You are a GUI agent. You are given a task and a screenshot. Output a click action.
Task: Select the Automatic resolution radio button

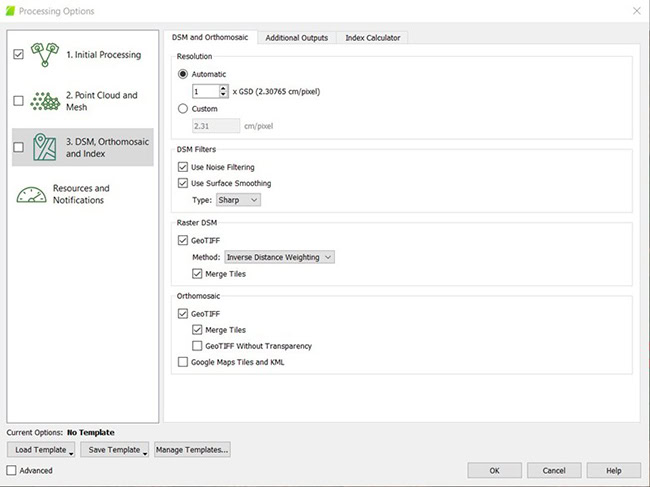[x=183, y=74]
